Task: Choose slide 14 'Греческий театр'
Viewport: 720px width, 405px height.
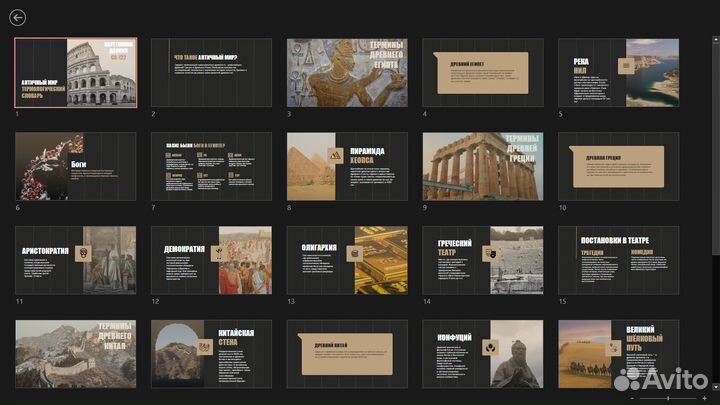Action: click(x=483, y=260)
